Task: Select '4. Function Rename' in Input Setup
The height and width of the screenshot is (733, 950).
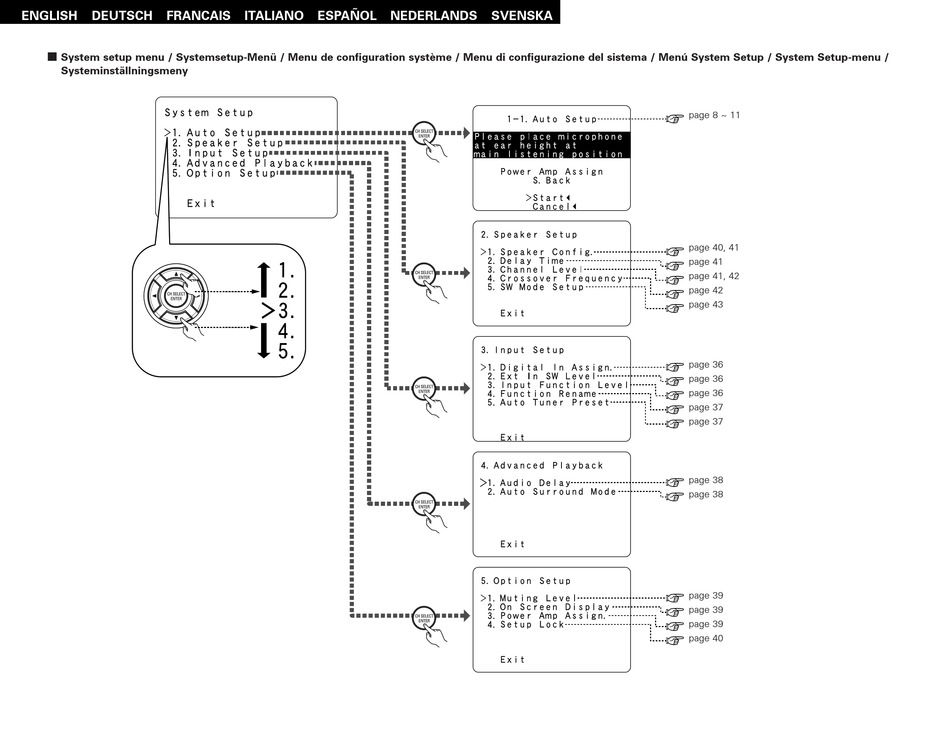Action: point(542,394)
